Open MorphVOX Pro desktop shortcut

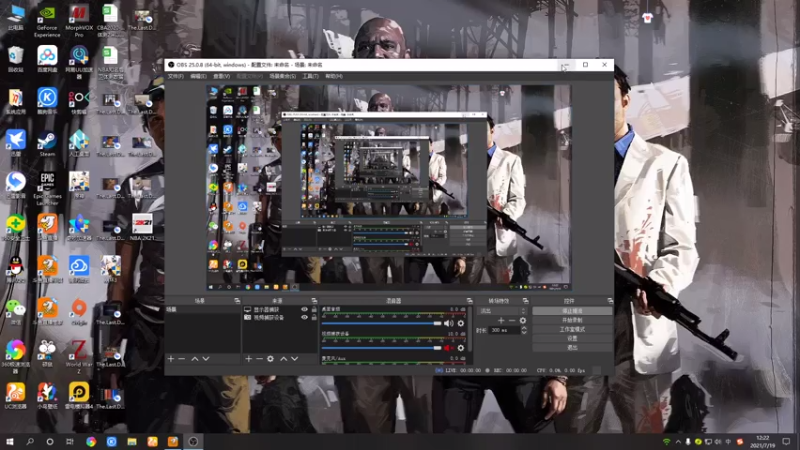(x=79, y=21)
